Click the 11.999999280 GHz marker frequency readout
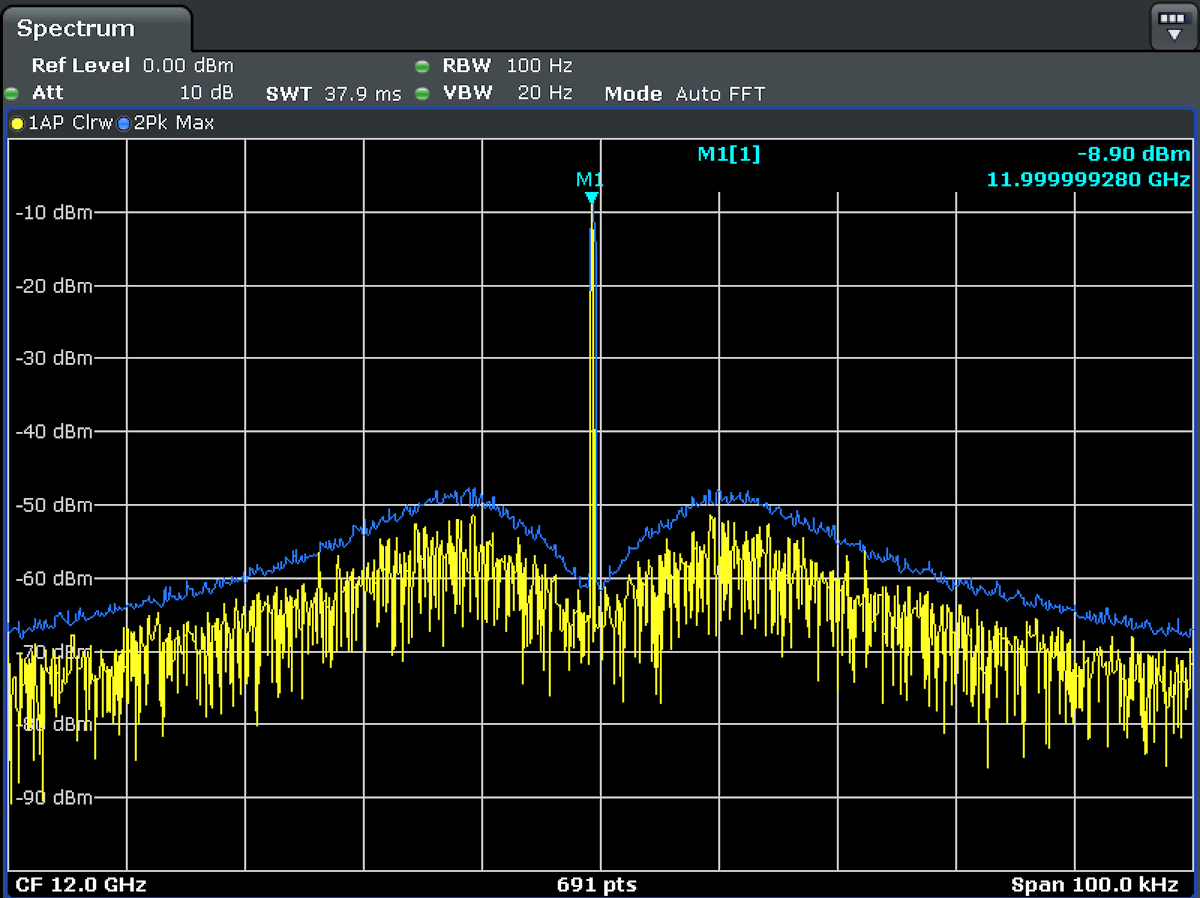This screenshot has height=898, width=1200. 1089,180
